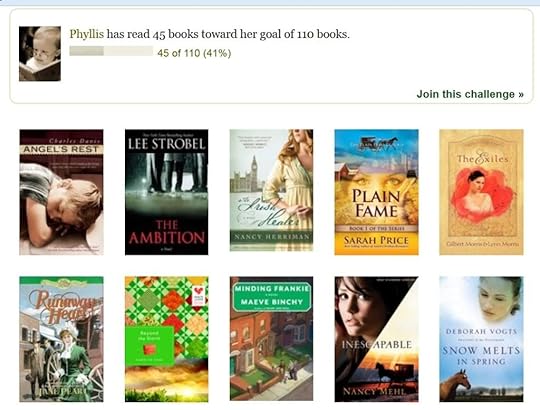This screenshot has height=410, width=540.
Task: Click the Deborah Vogts author name on cover
Action: tap(481, 332)
